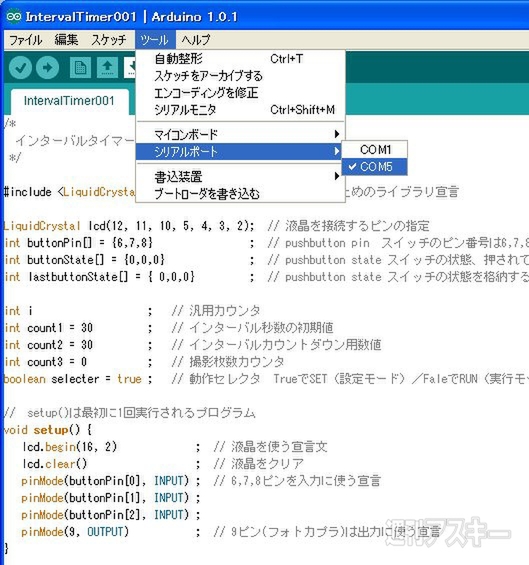Screen dimensions: 529x565
Task: Click the 'int i' declaration line
Action: (19, 311)
